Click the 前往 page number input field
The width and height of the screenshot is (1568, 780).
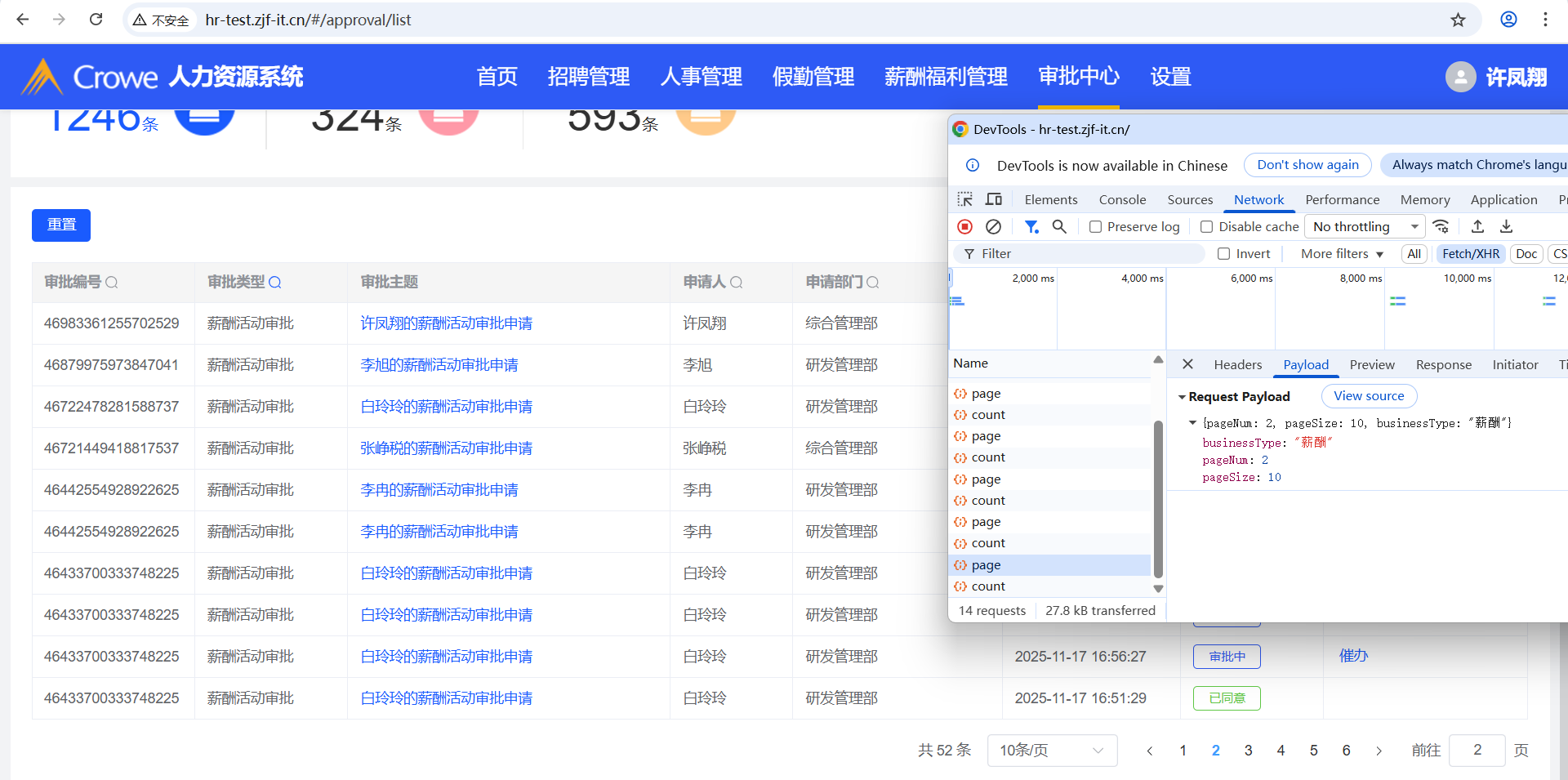(1477, 750)
